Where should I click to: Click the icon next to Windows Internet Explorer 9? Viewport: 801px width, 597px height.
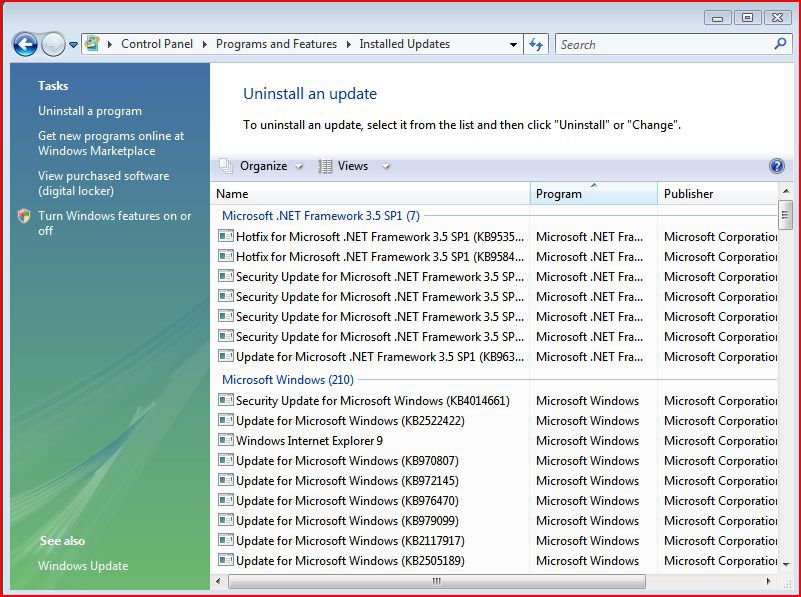[226, 441]
